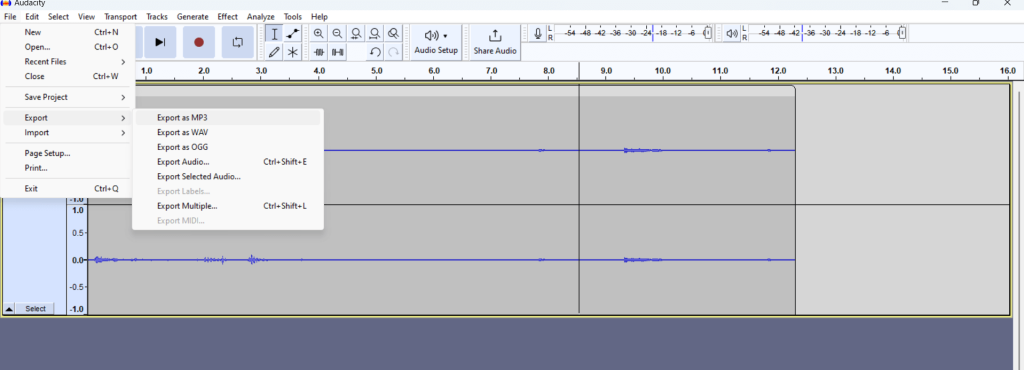Select the Selection (I-beam) tool

coord(274,34)
